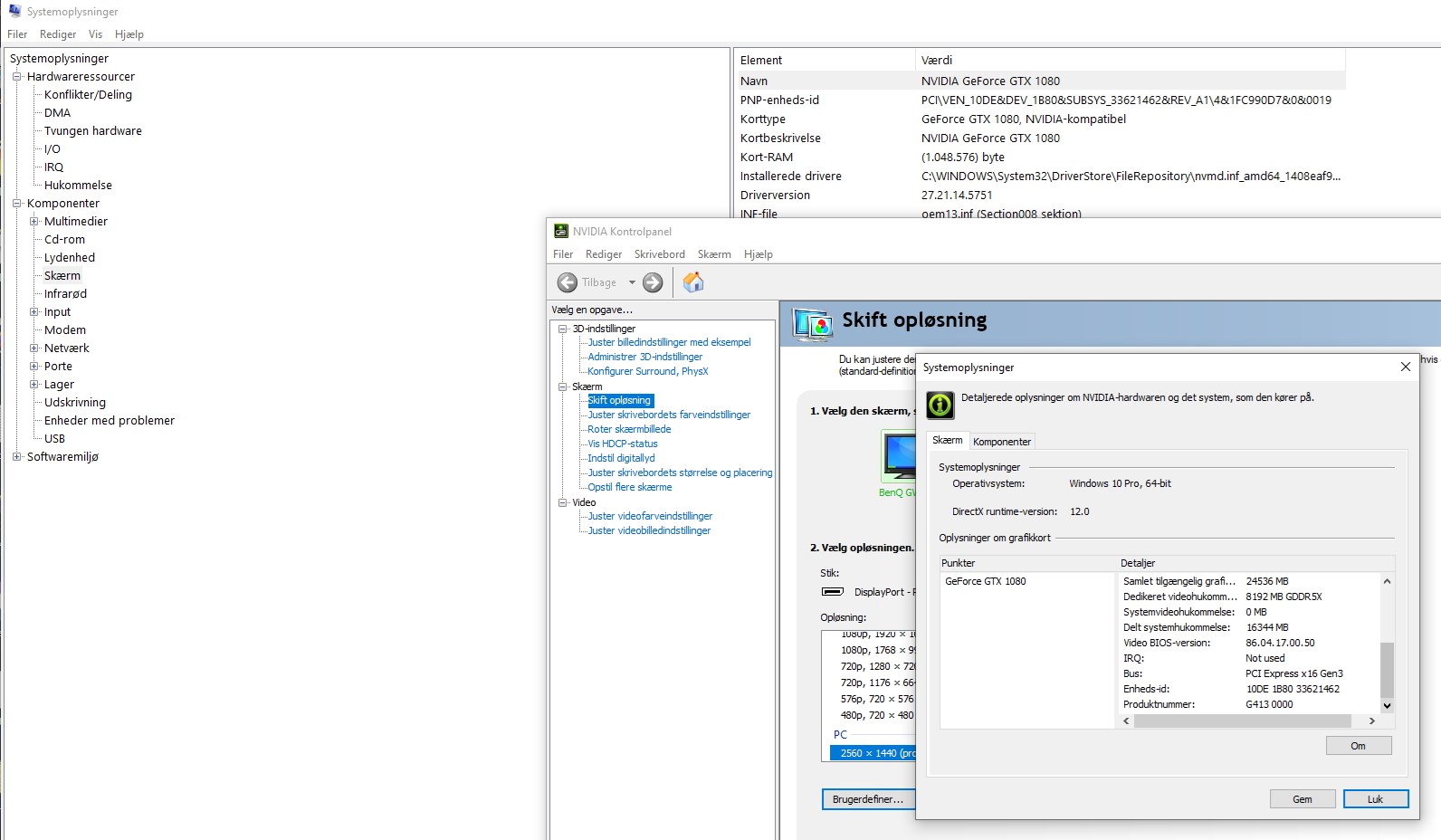1441x840 pixels.
Task: Open Juster skrivebordets farveindstillinger link
Action: [670, 415]
